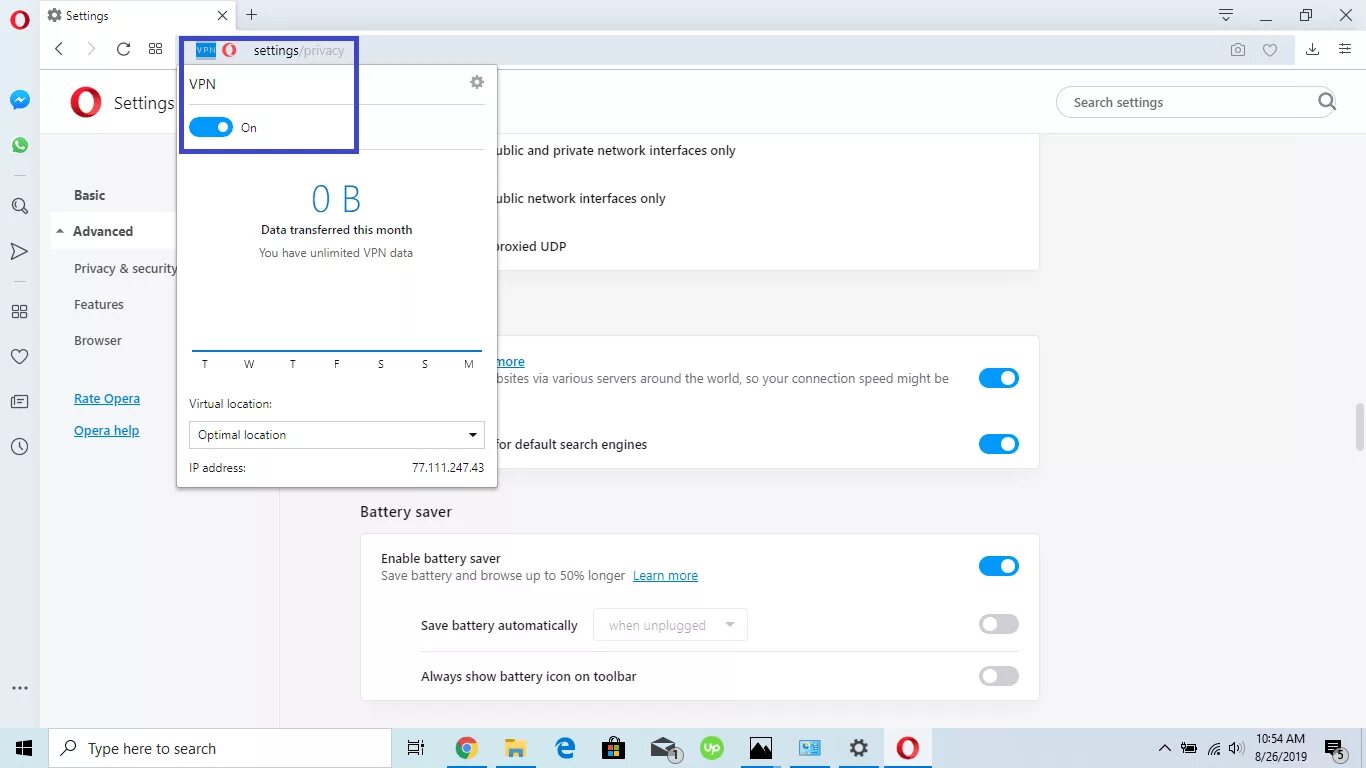Image resolution: width=1366 pixels, height=768 pixels.
Task: Open Bookmarks heart in sidebar
Action: pos(20,357)
